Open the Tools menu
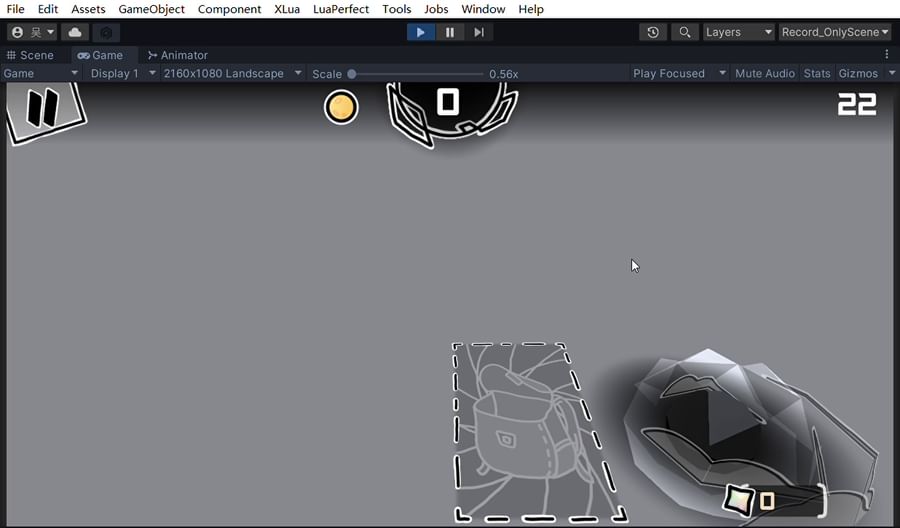Image resolution: width=900 pixels, height=528 pixels. (397, 9)
